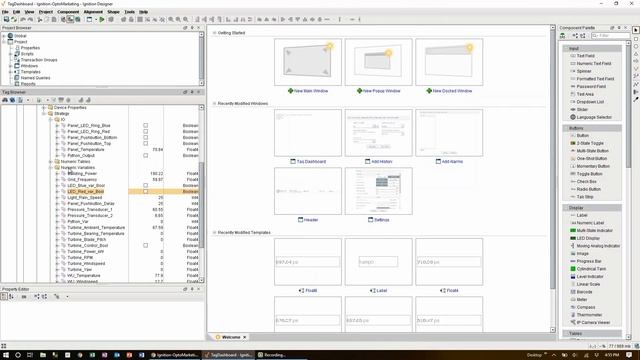
Task: Toggle the Turbine_Control_Bool value checkbox
Action: tap(145, 245)
